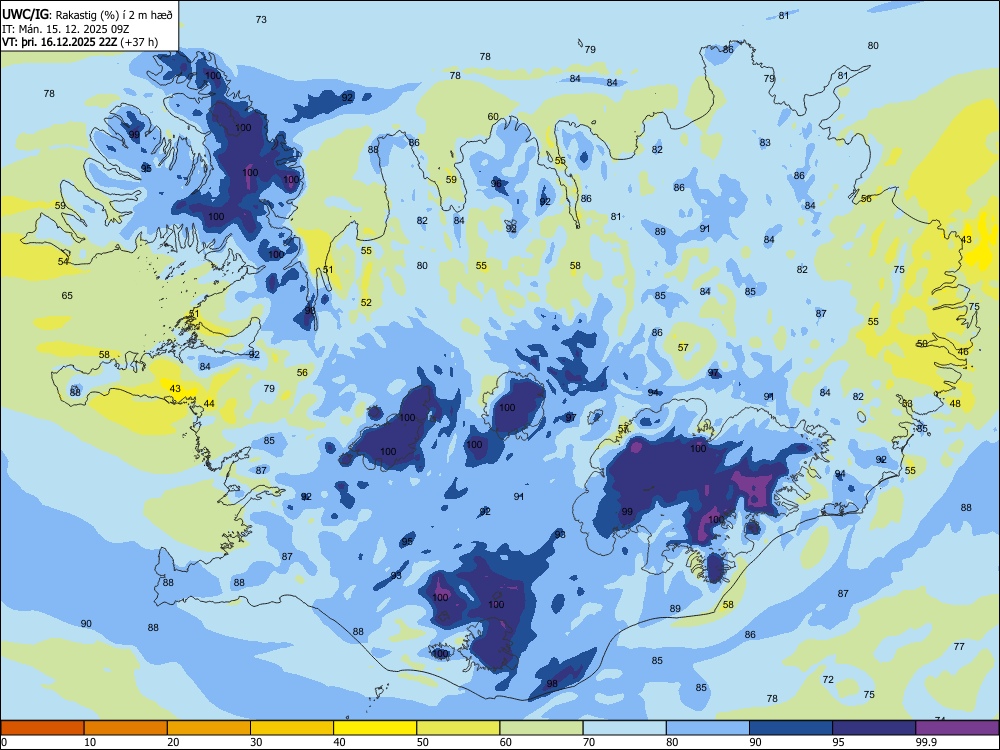Viewport: 1000px width, 750px height.
Task: Click the bright yellow 40–50 legend swatch
Action: click(x=375, y=728)
